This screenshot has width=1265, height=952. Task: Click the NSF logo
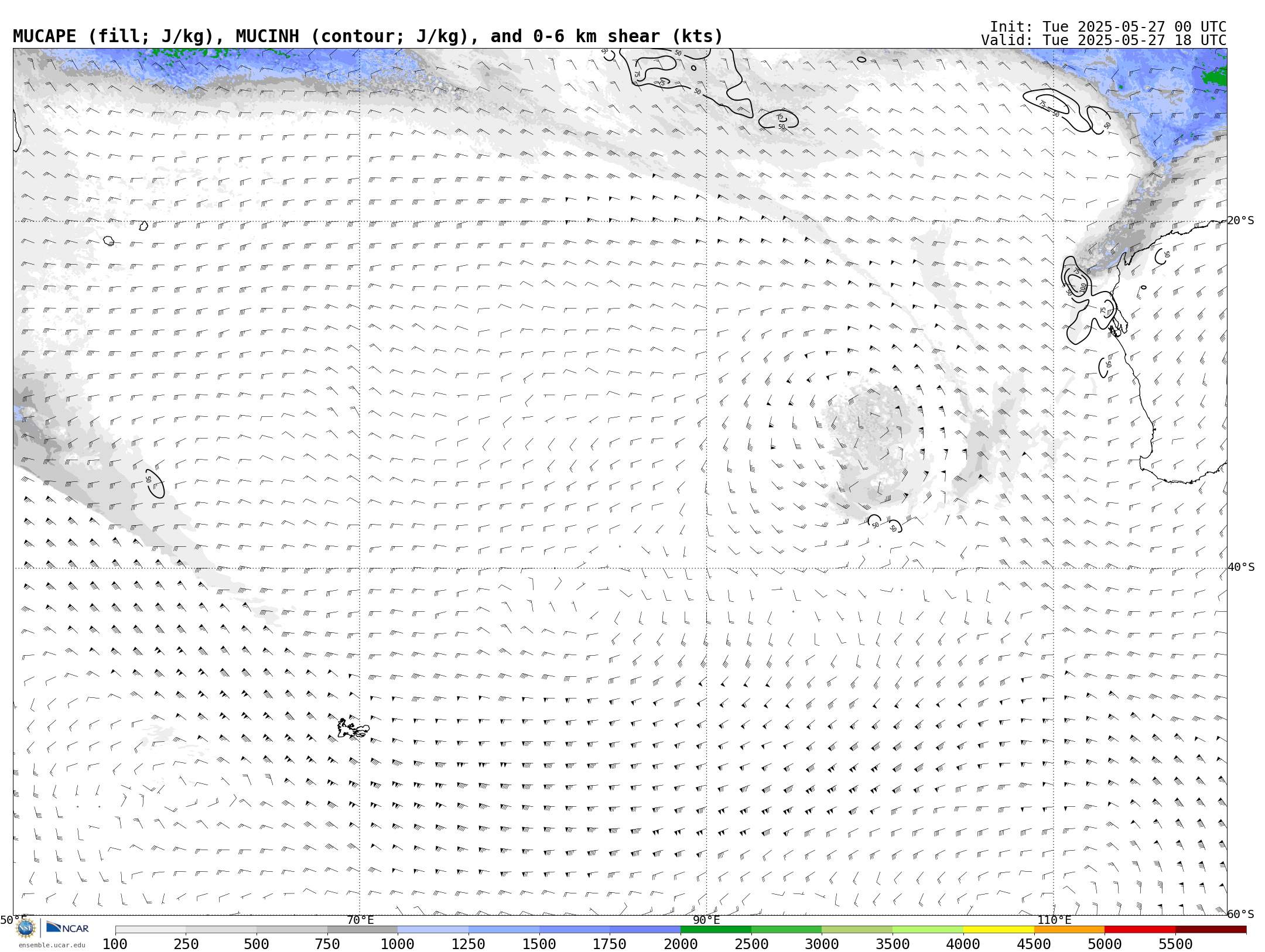tap(26, 928)
